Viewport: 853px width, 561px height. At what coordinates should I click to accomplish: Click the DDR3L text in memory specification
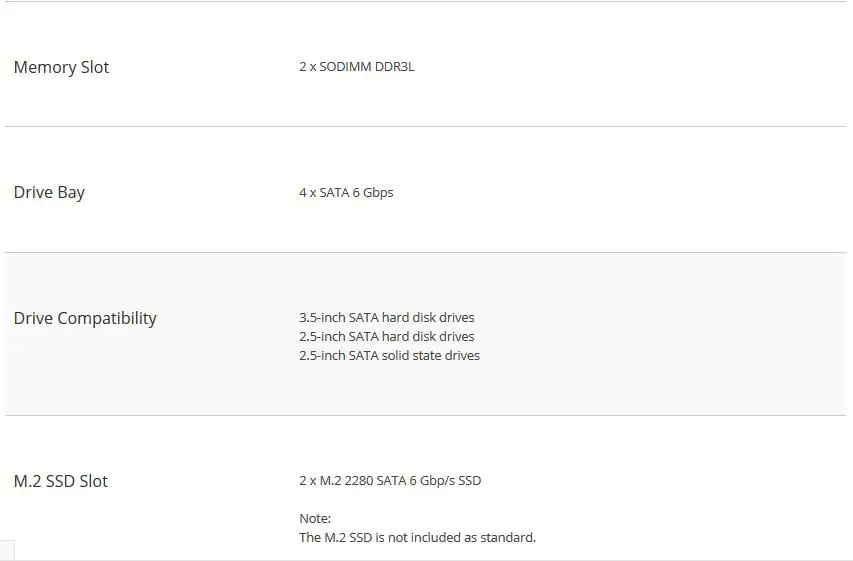coord(395,66)
